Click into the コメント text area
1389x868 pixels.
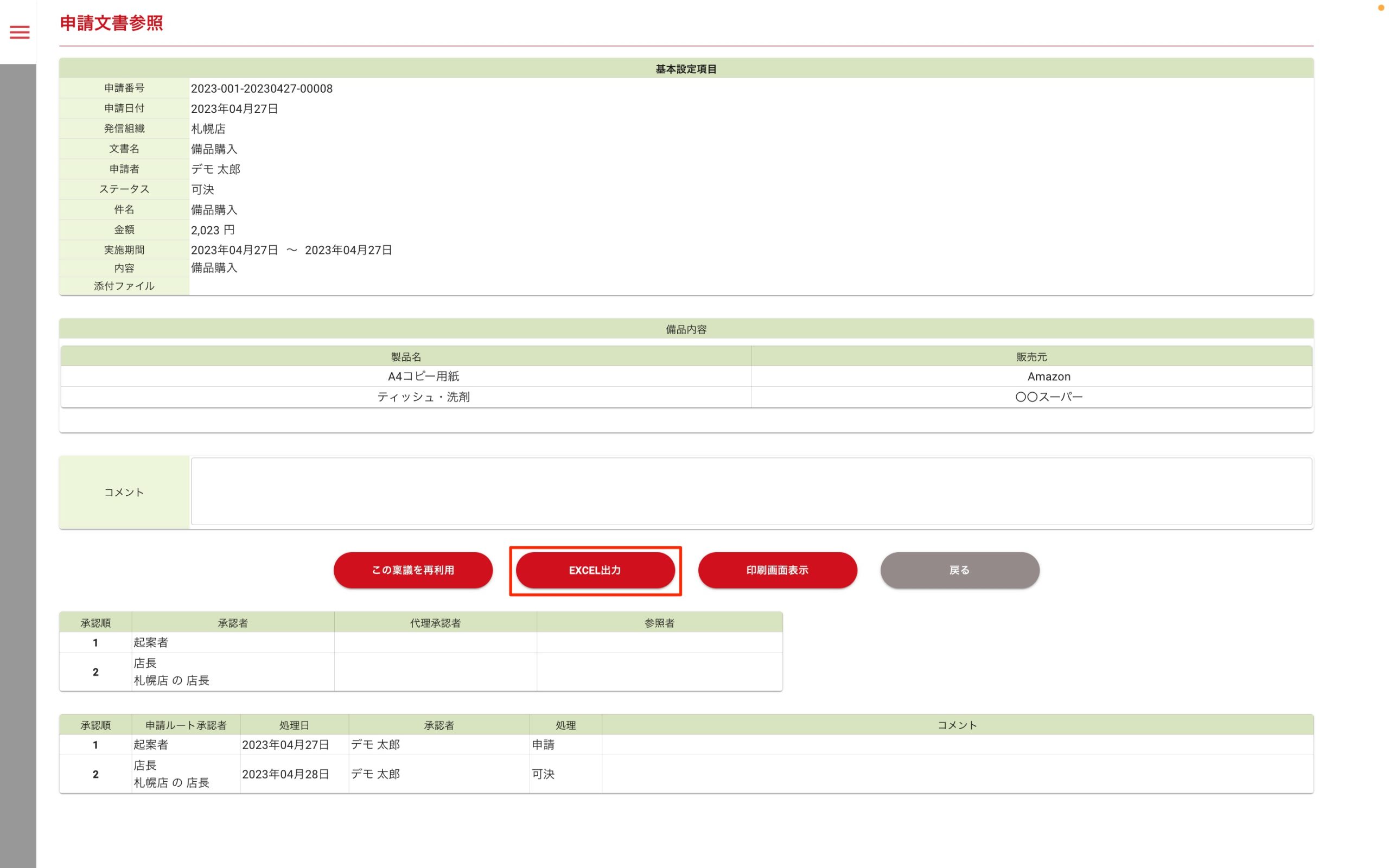(751, 492)
